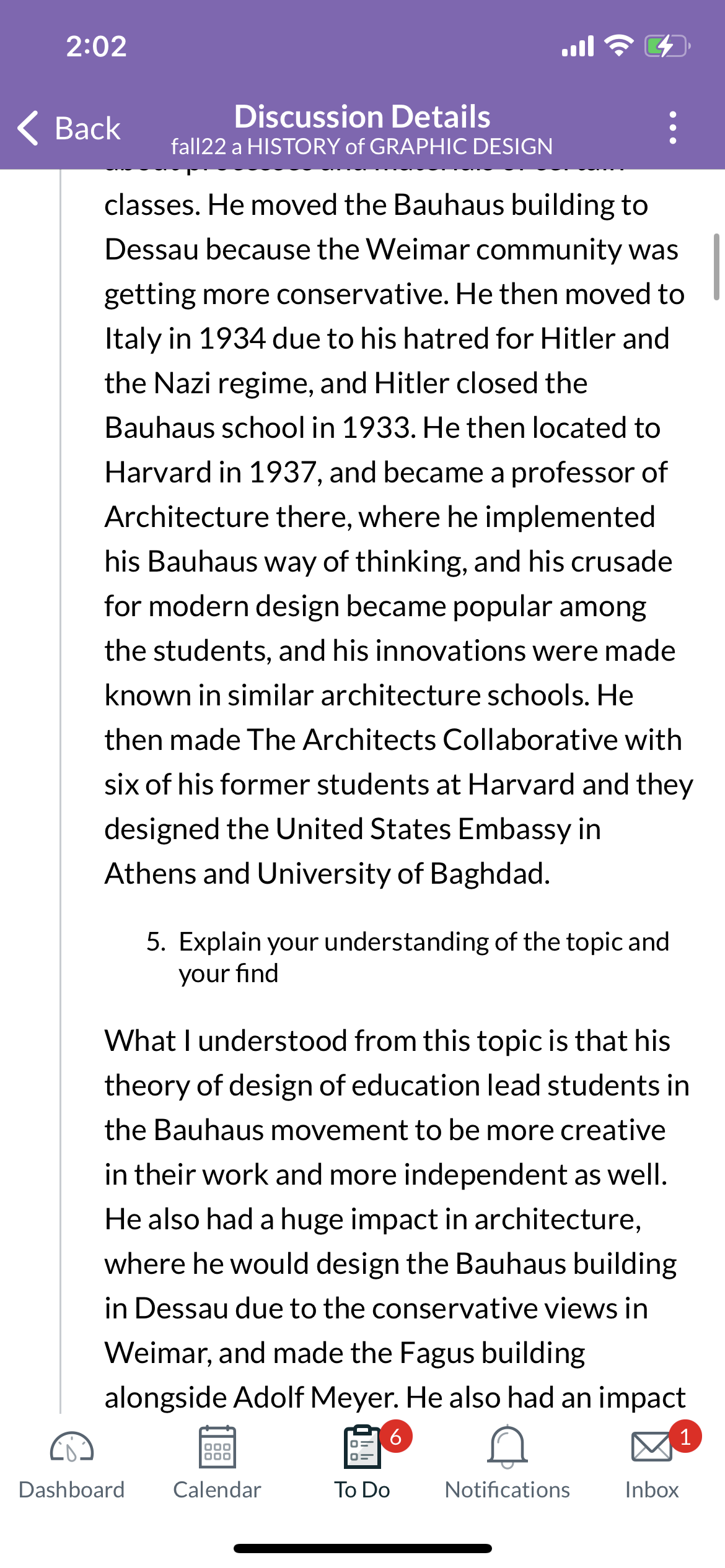Tap the Inbox unread badge

pos(685,1437)
